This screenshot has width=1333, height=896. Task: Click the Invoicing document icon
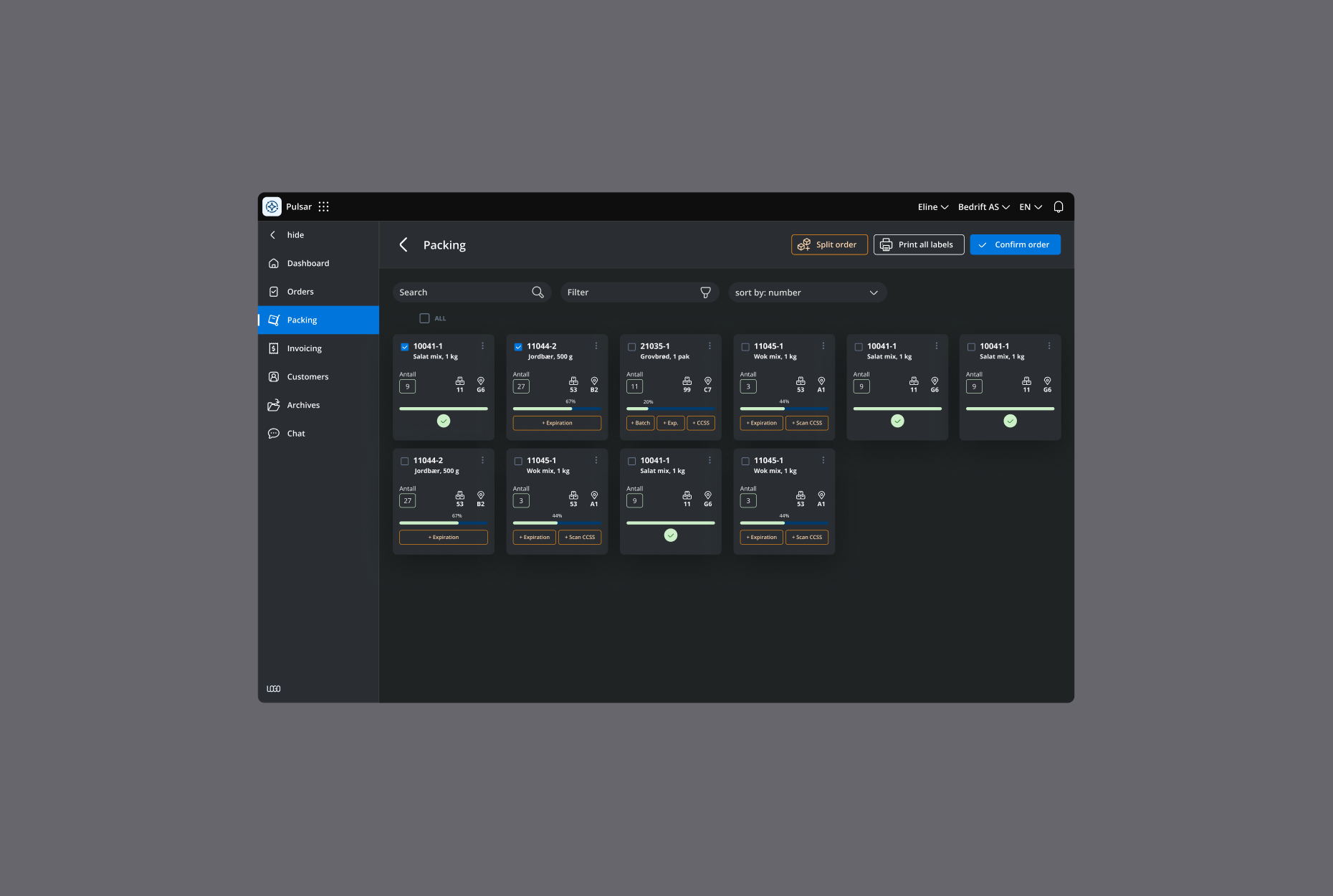click(x=274, y=348)
